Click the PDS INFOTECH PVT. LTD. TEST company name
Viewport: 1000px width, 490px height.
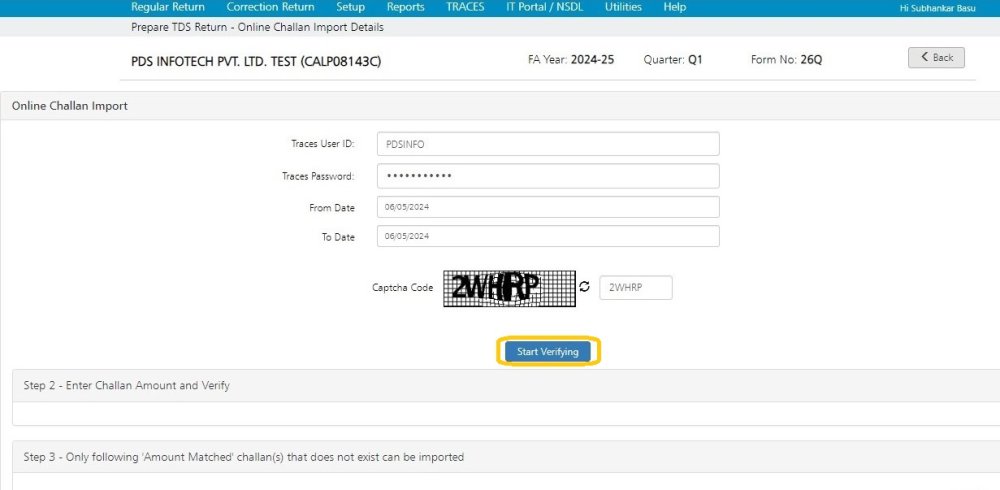click(256, 62)
